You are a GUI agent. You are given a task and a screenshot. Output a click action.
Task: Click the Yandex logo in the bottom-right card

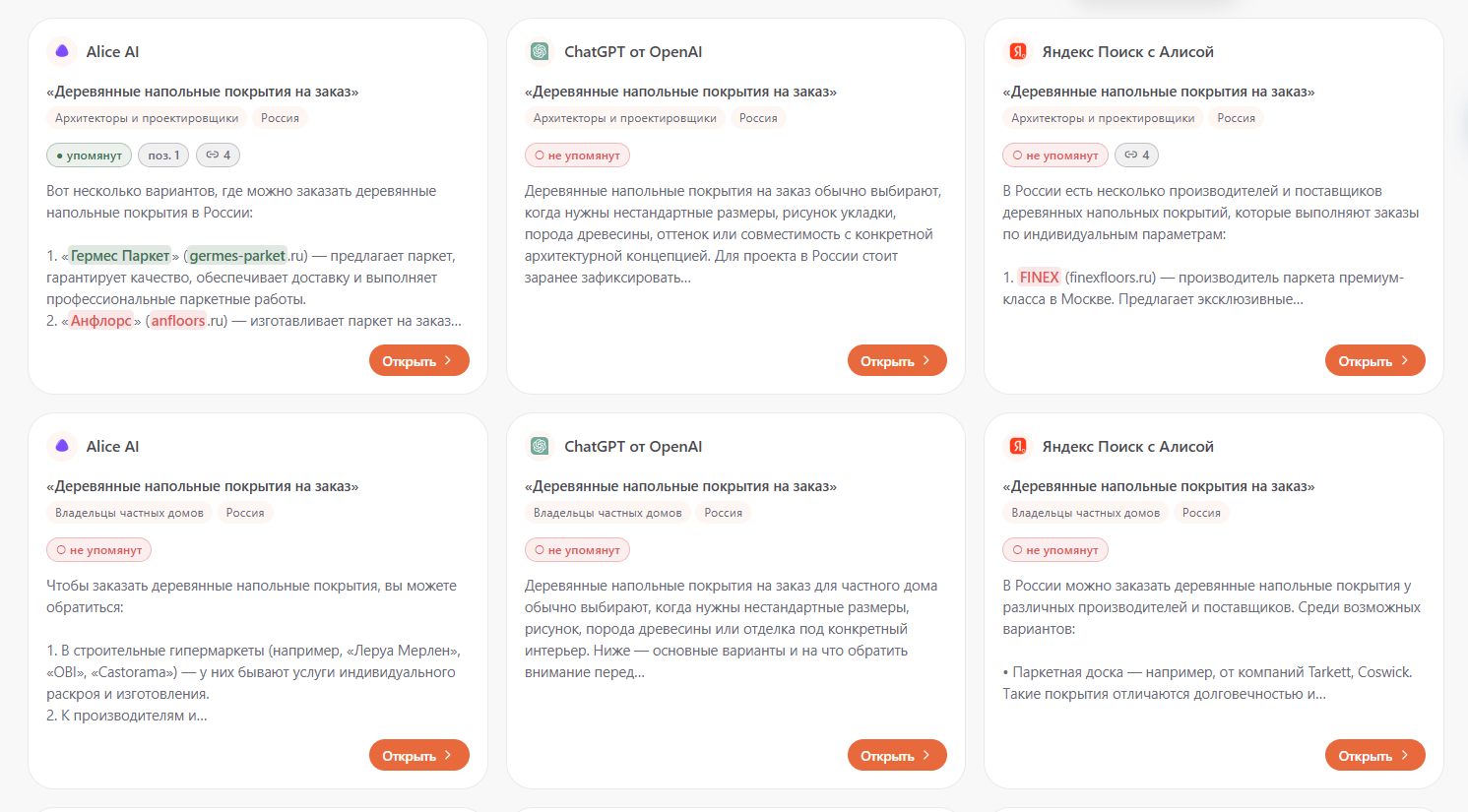coord(1018,446)
